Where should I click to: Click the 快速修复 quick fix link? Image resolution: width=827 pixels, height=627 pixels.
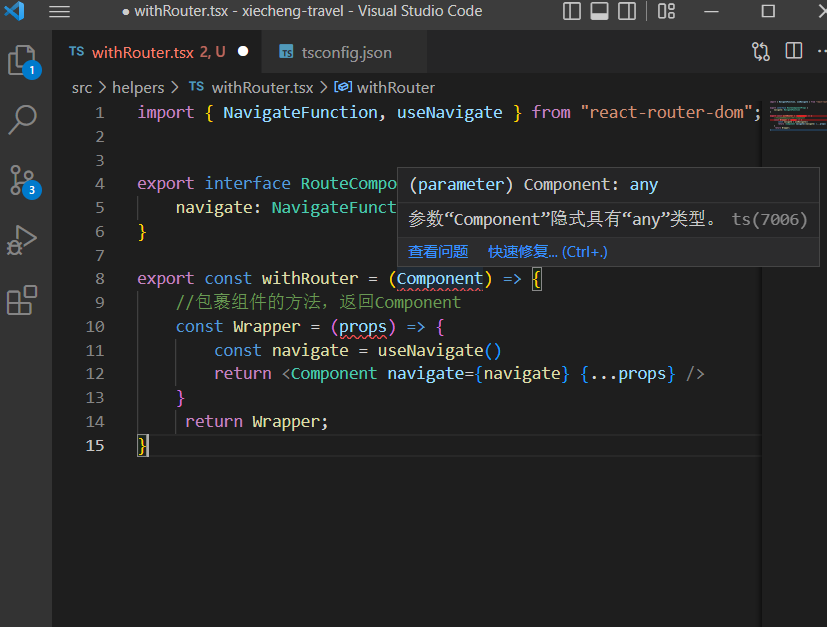547,252
